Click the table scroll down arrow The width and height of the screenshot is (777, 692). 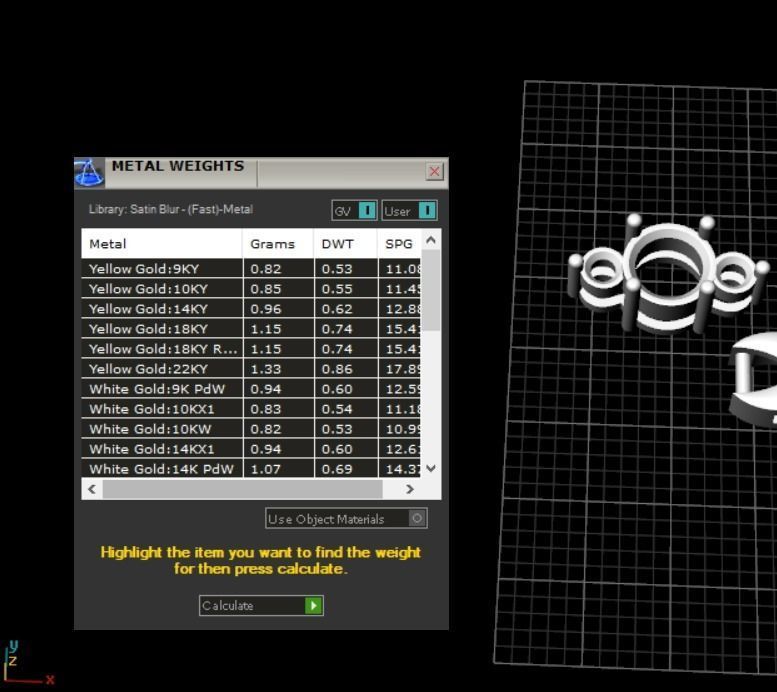click(431, 468)
